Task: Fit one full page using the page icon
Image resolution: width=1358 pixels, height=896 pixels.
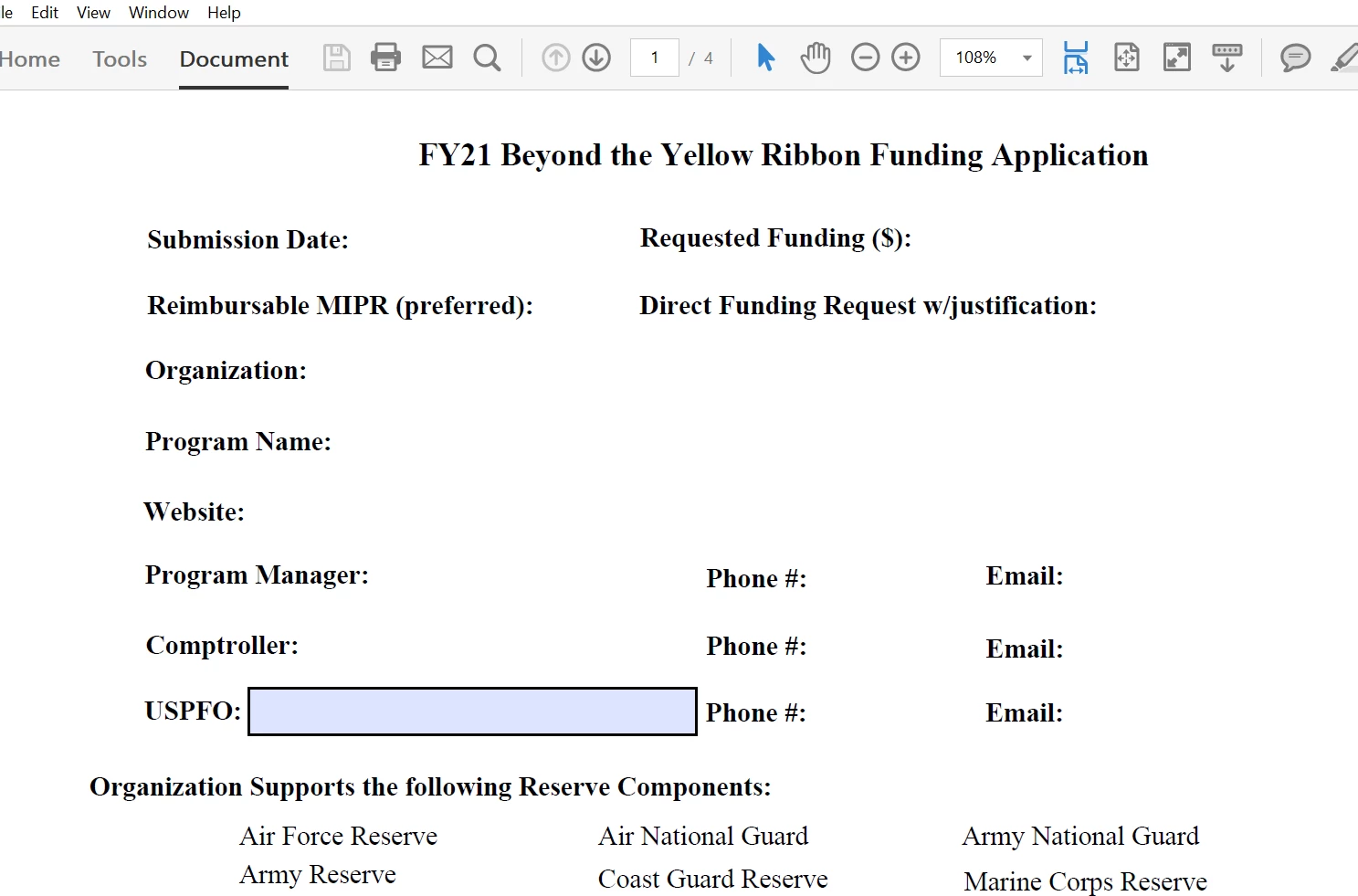Action: (1127, 58)
